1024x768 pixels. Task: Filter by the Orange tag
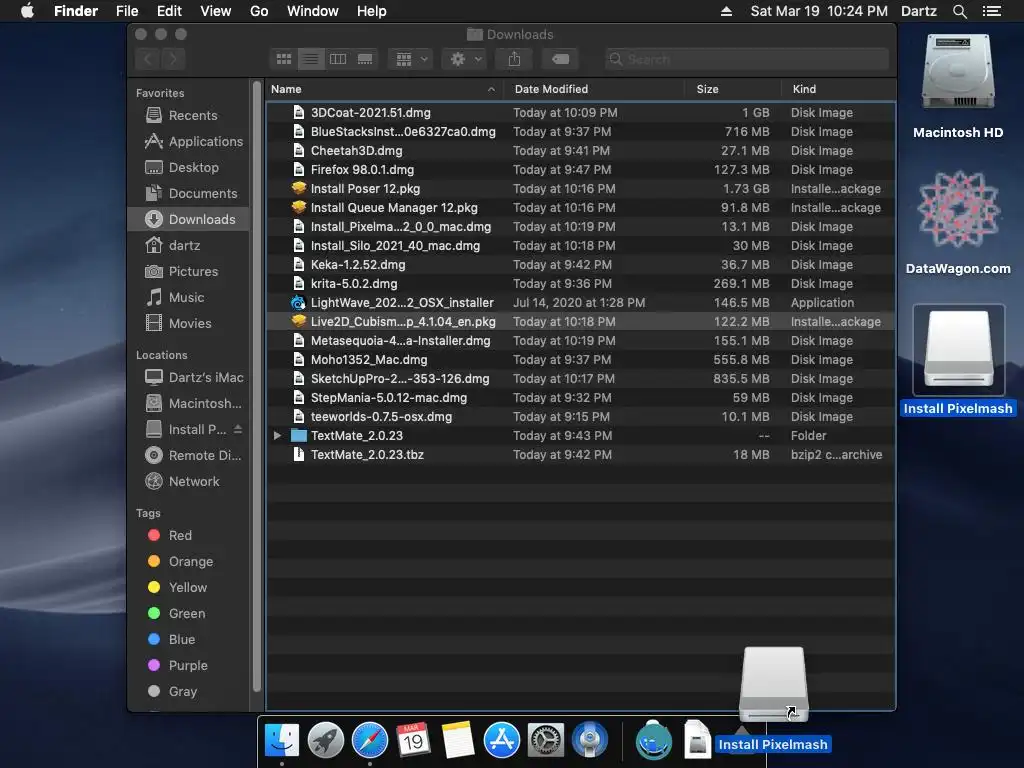pos(188,562)
